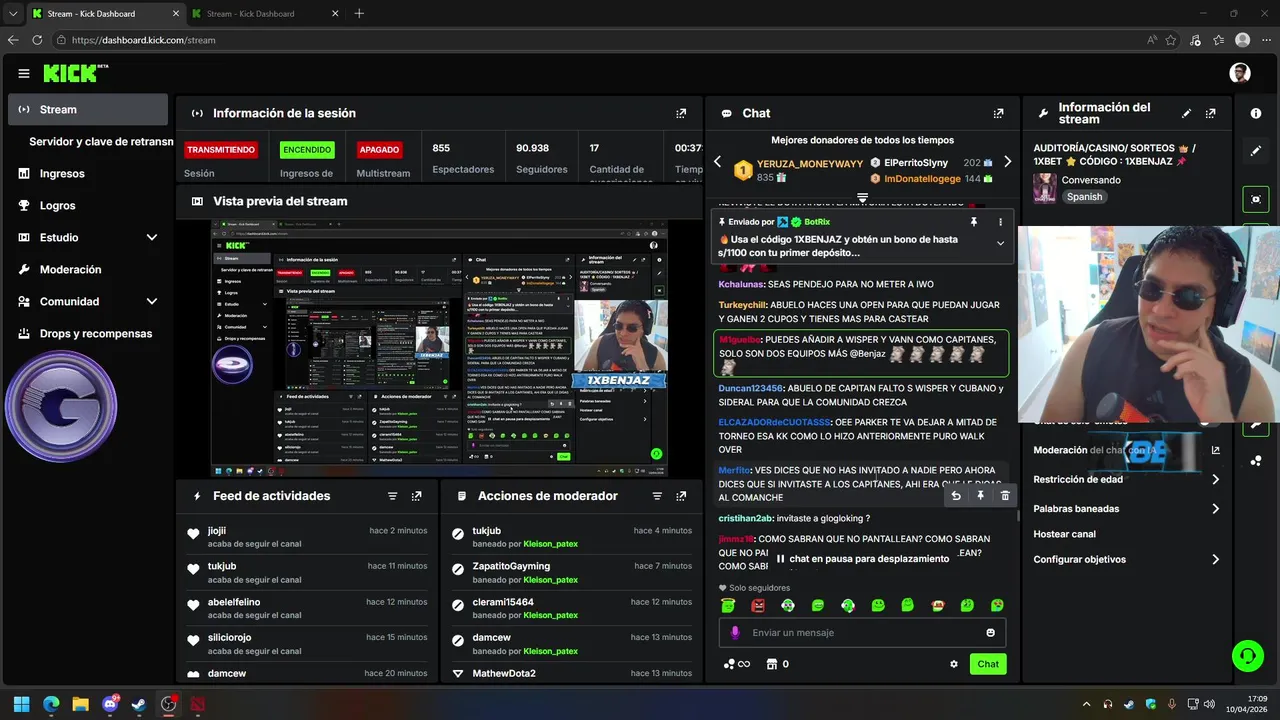Pop out the Información del stream panel

click(1211, 113)
